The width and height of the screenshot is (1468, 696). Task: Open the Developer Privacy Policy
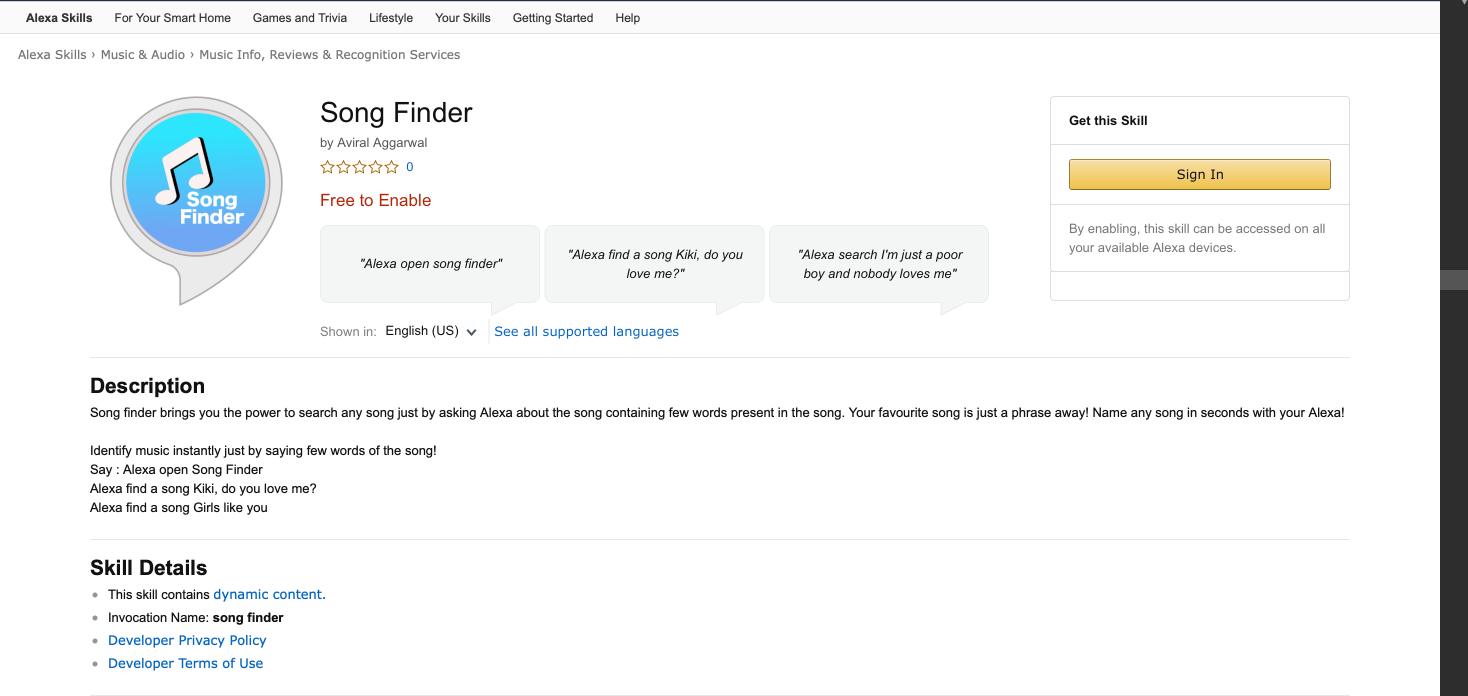[187, 640]
